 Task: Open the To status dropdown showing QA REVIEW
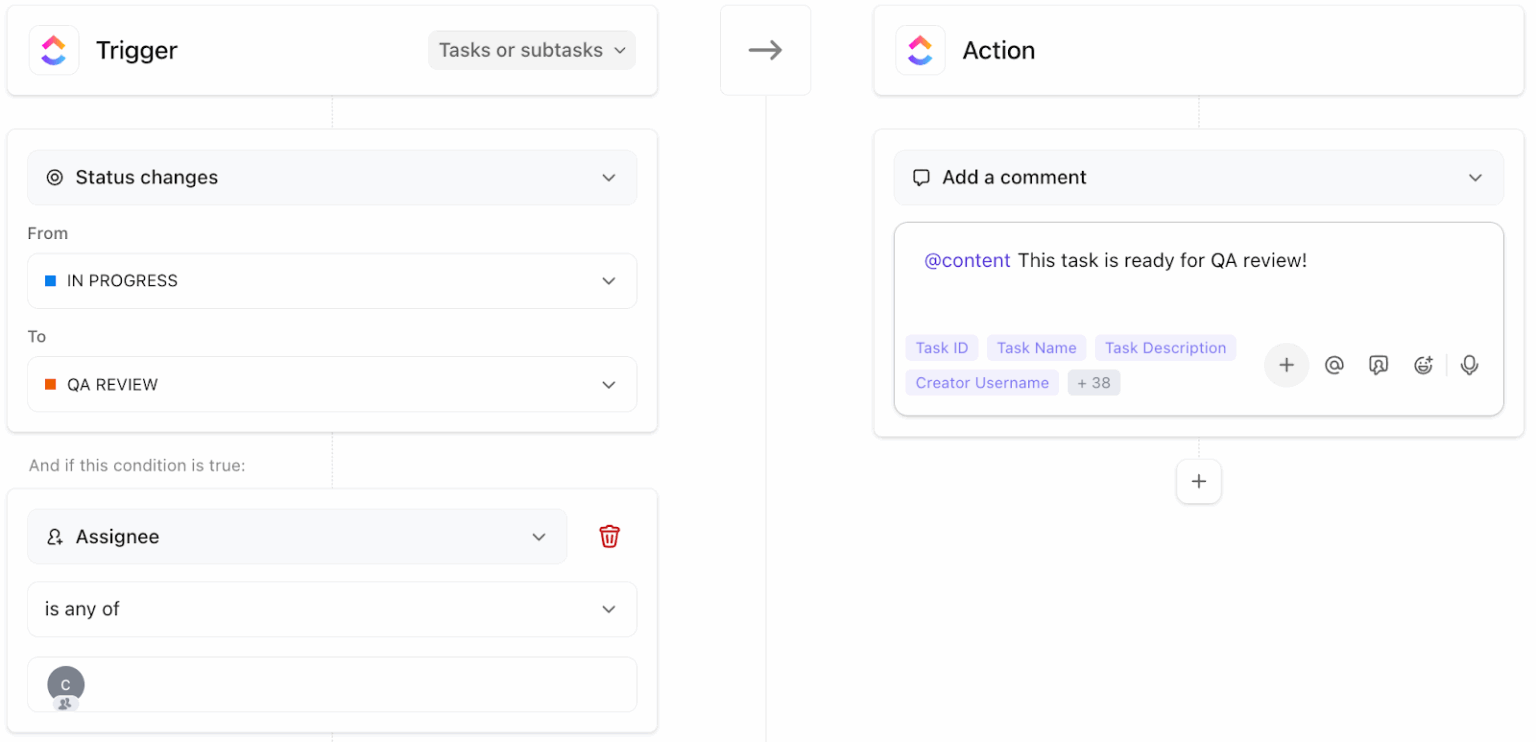tap(332, 384)
